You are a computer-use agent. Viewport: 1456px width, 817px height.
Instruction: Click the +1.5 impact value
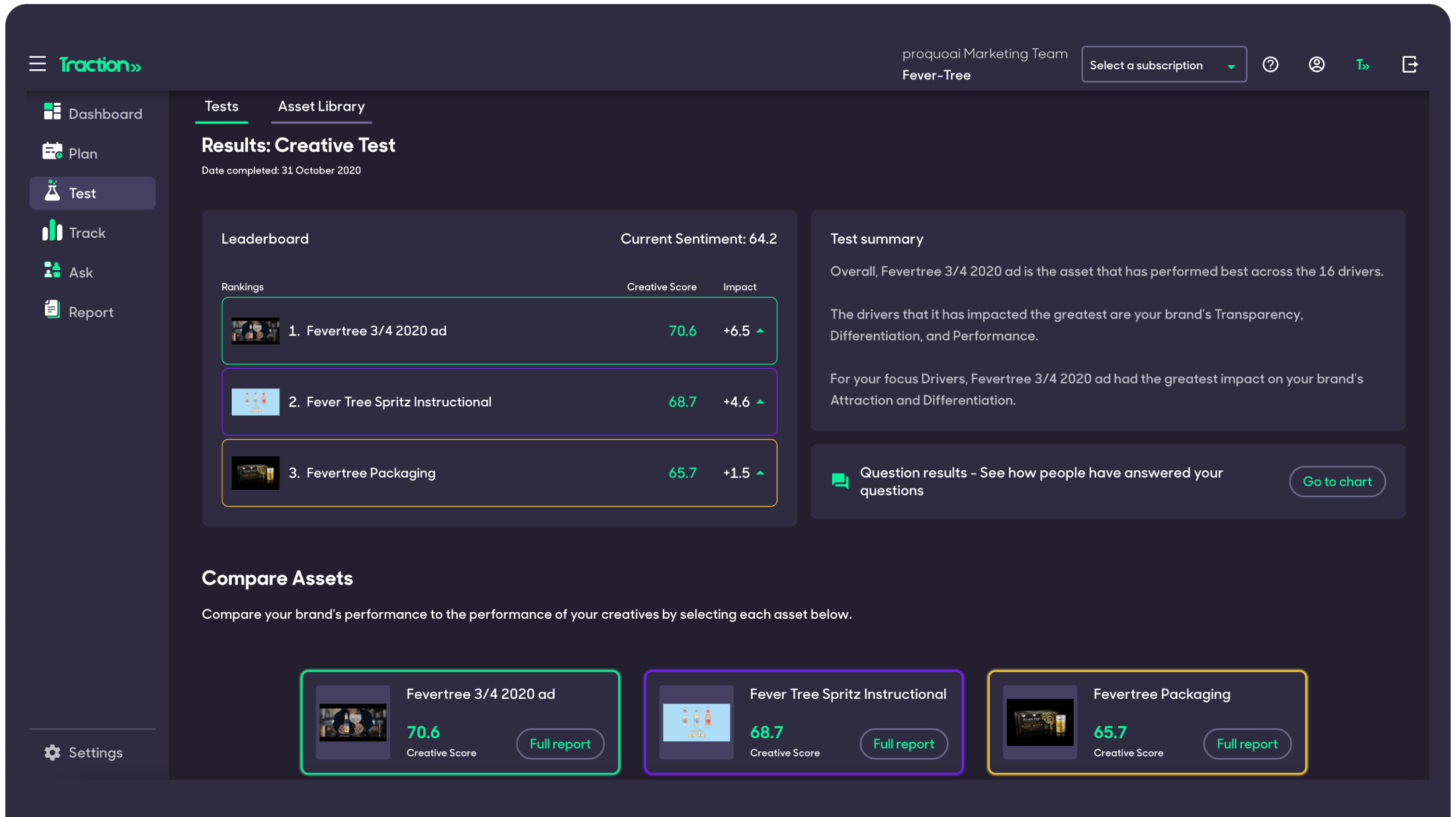(x=736, y=473)
